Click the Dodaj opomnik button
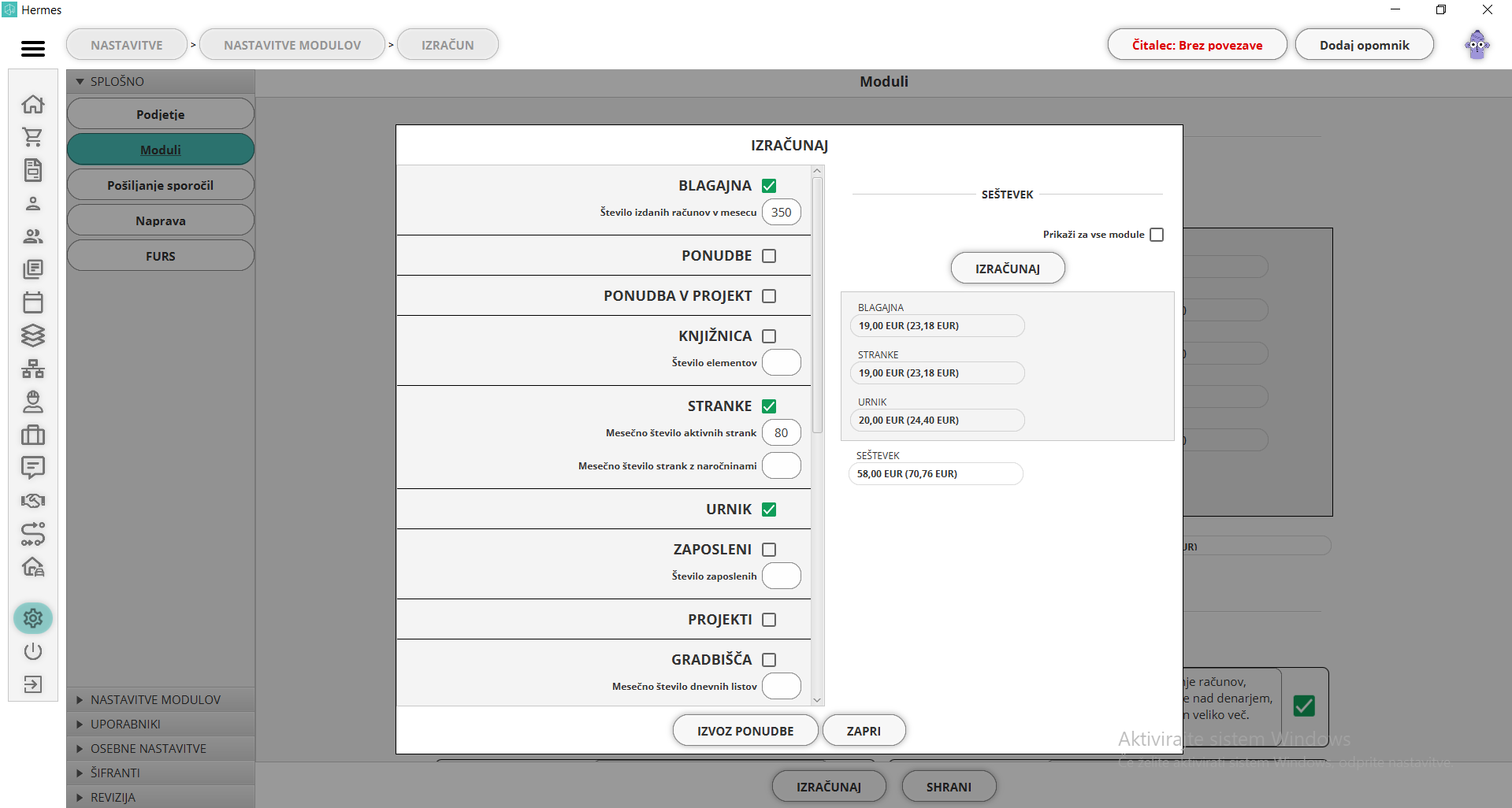 click(1365, 45)
